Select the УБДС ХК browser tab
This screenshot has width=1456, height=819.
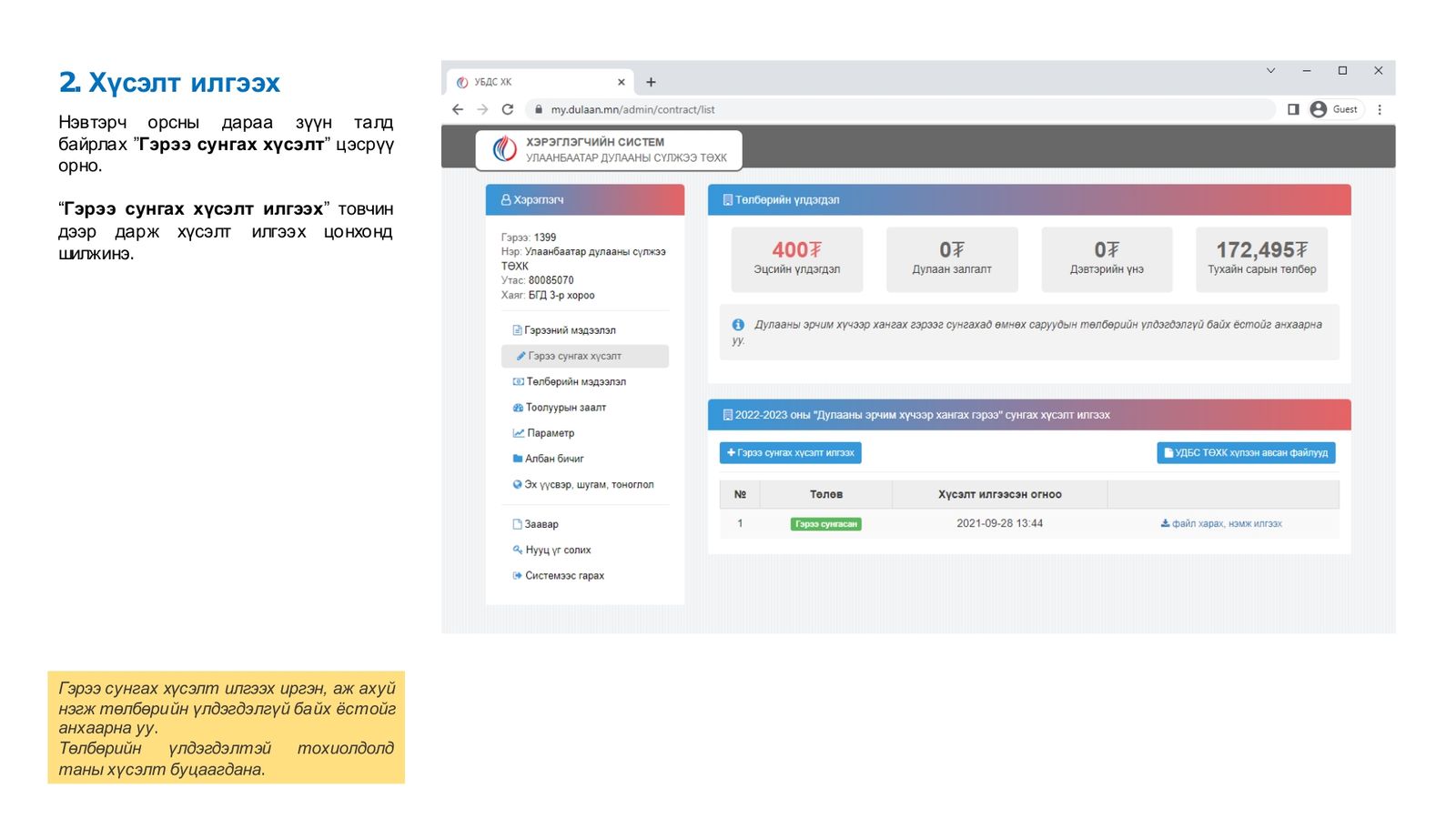[541, 82]
